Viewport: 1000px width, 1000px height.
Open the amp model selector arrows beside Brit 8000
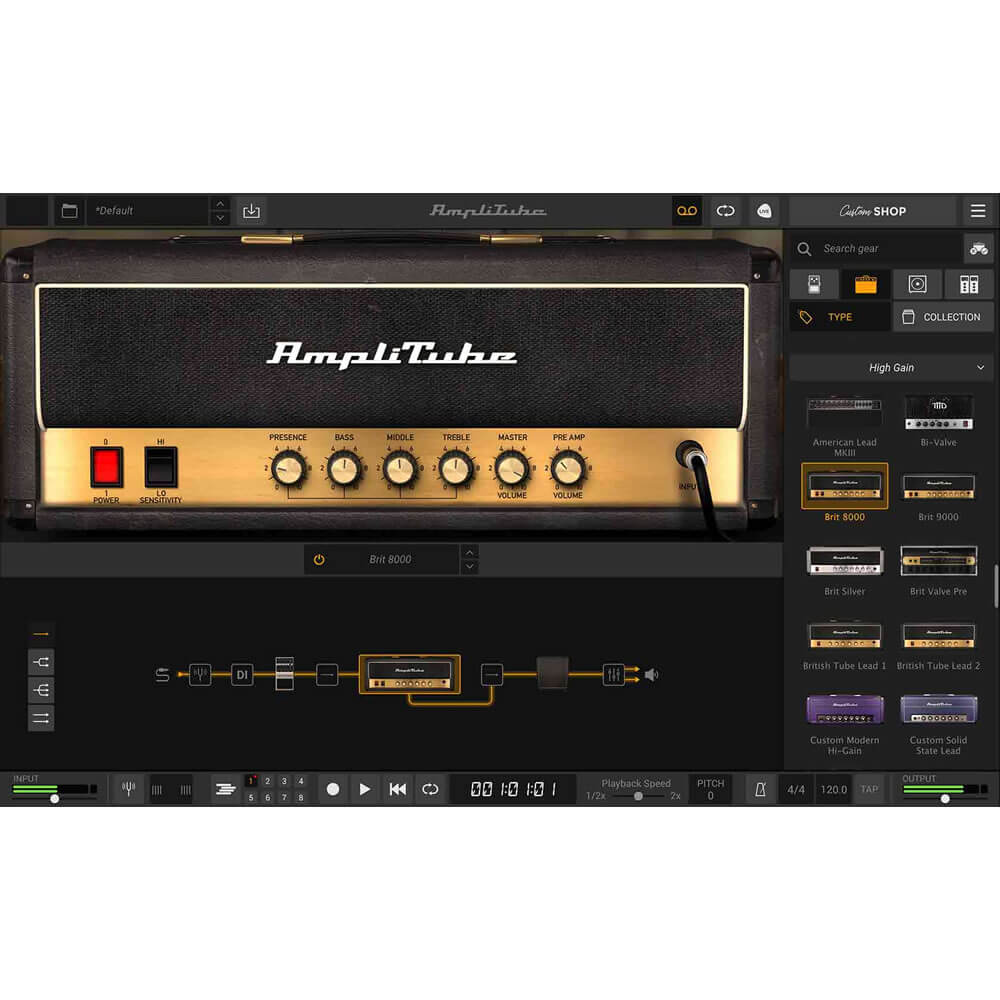[x=468, y=559]
